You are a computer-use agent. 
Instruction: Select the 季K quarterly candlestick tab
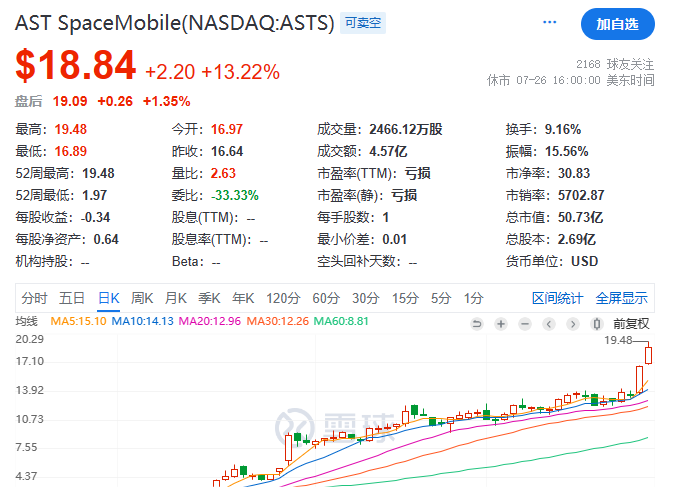[209, 298]
